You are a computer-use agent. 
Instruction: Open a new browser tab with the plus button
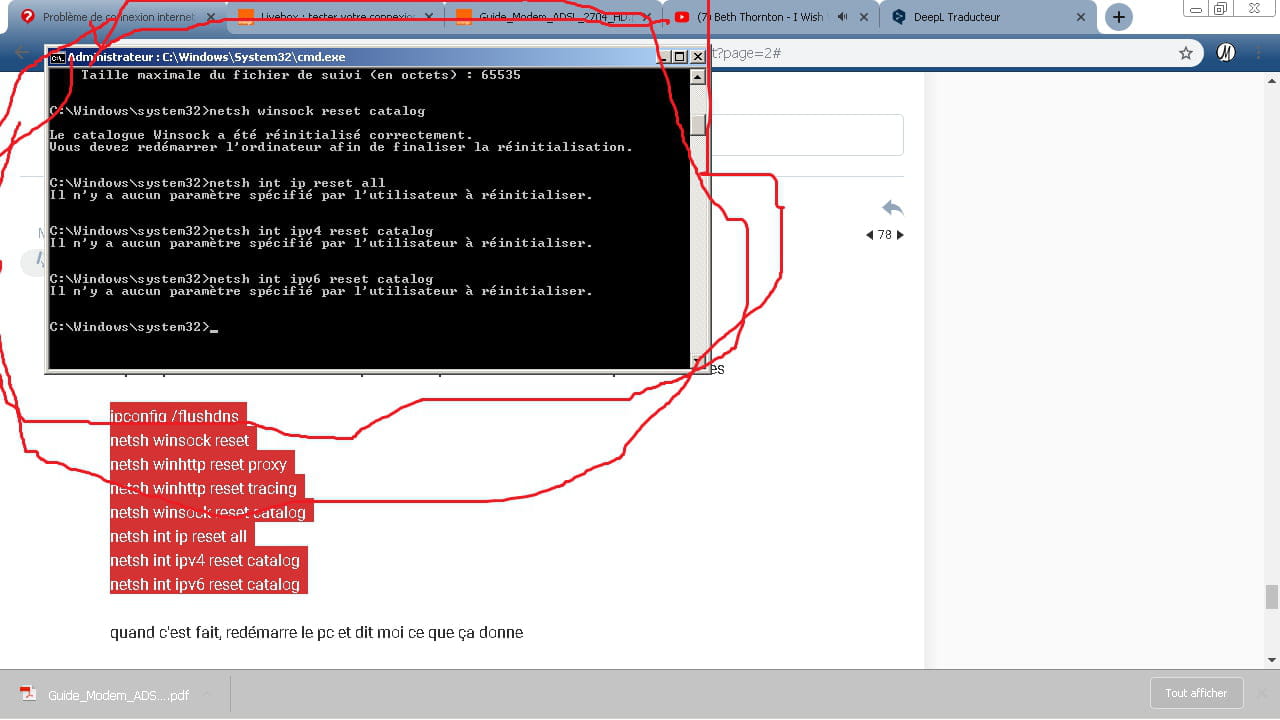[x=1118, y=17]
